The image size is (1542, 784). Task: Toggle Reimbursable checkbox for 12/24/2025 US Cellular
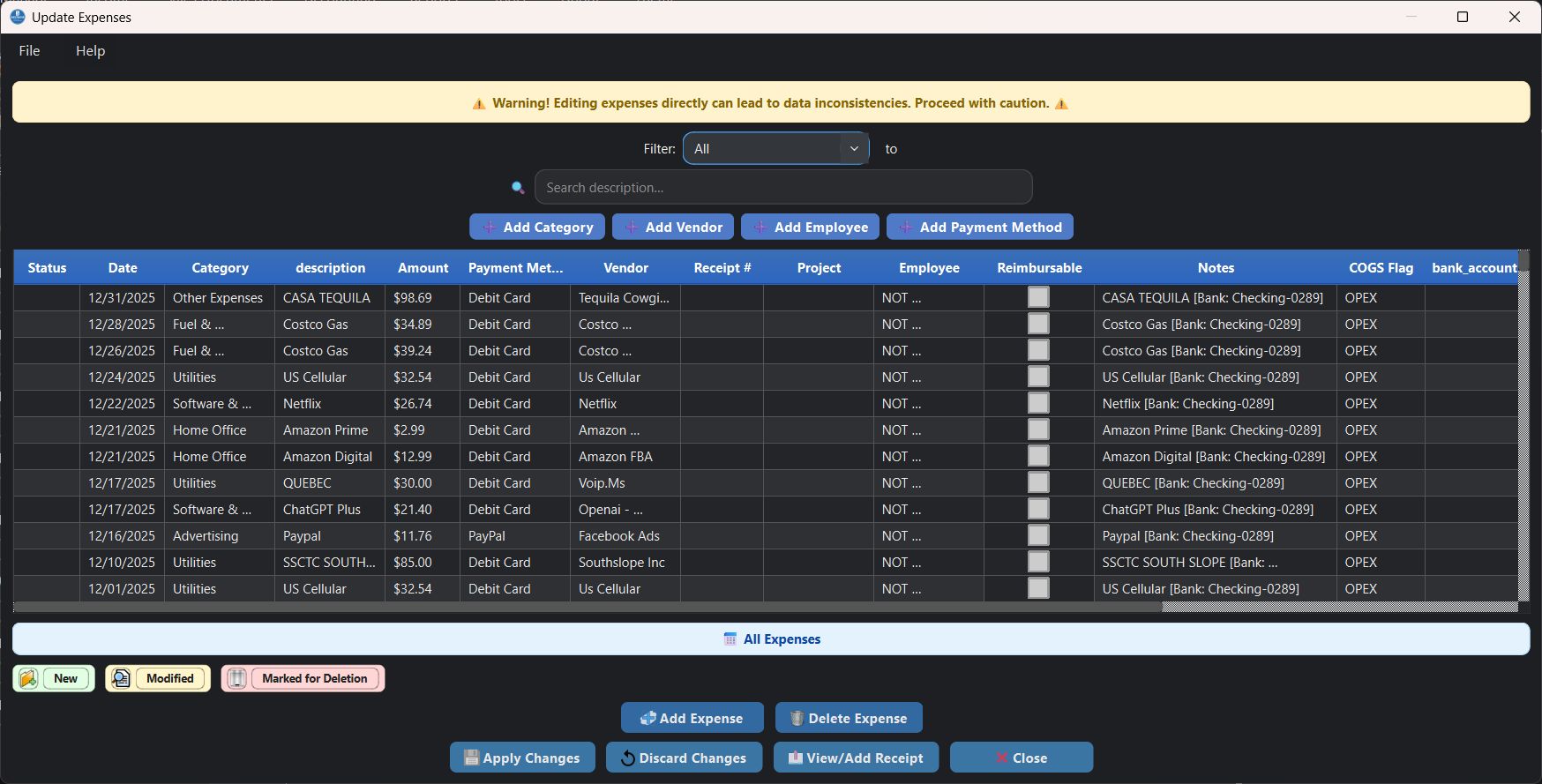(x=1038, y=377)
